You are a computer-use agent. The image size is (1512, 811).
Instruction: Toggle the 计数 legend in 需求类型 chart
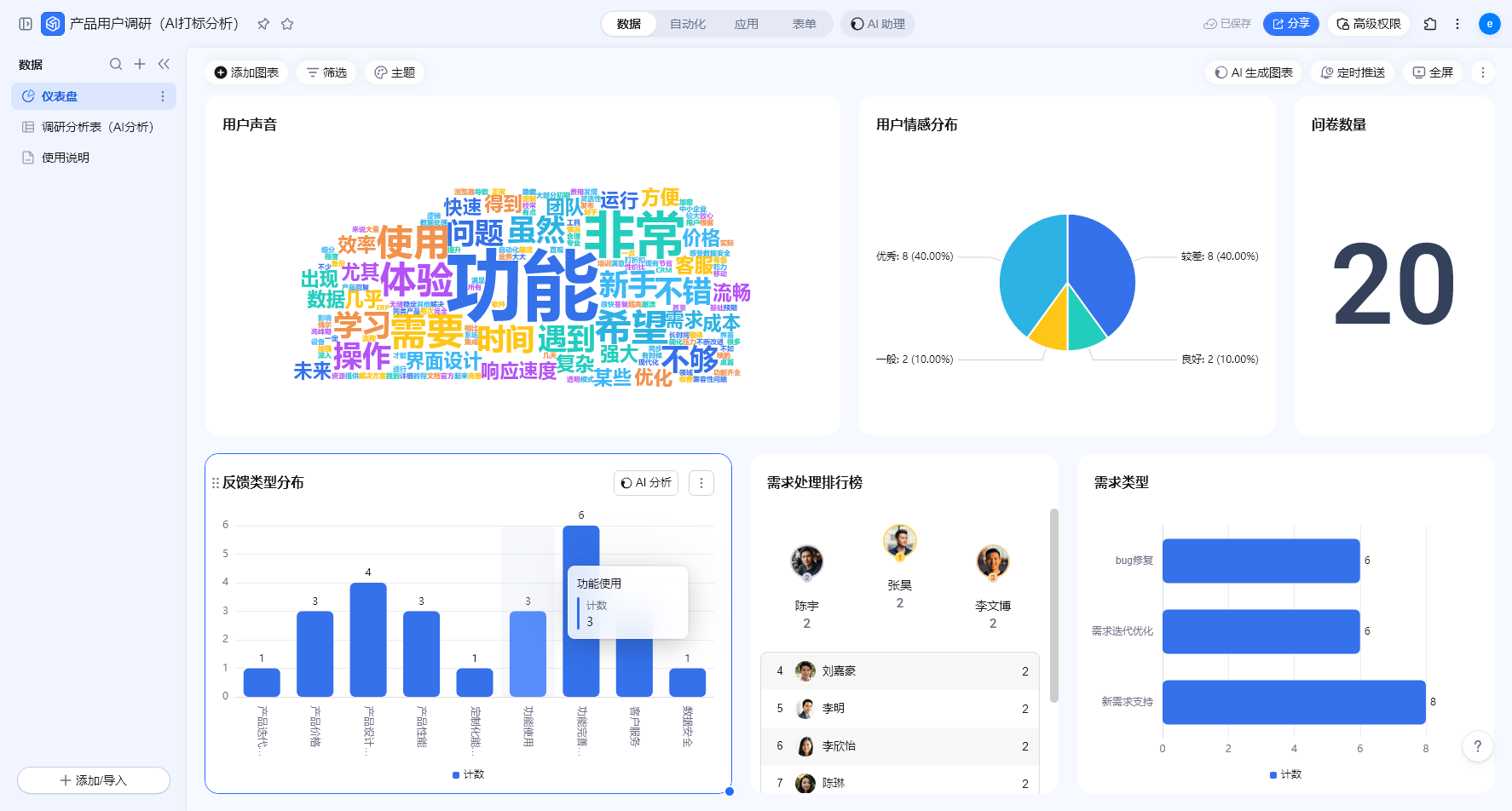1285,774
